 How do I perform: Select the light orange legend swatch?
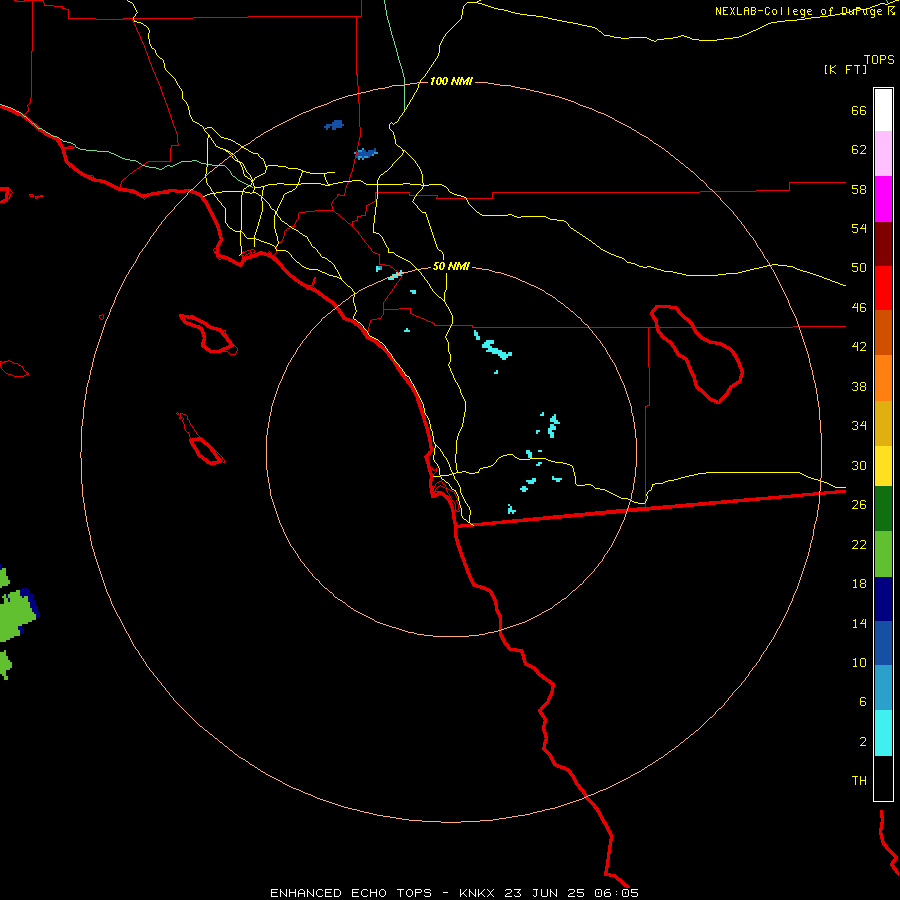click(883, 378)
